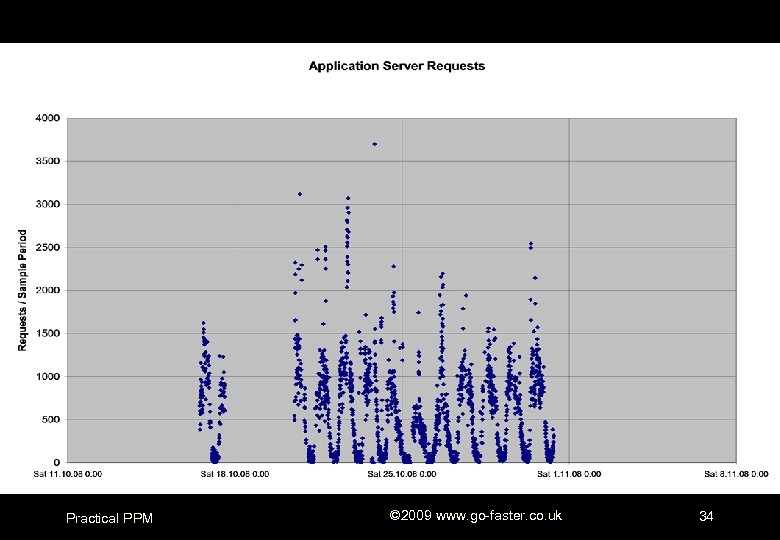The width and height of the screenshot is (780, 540).
Task: Click the y-axis value 0
Action: click(x=57, y=462)
